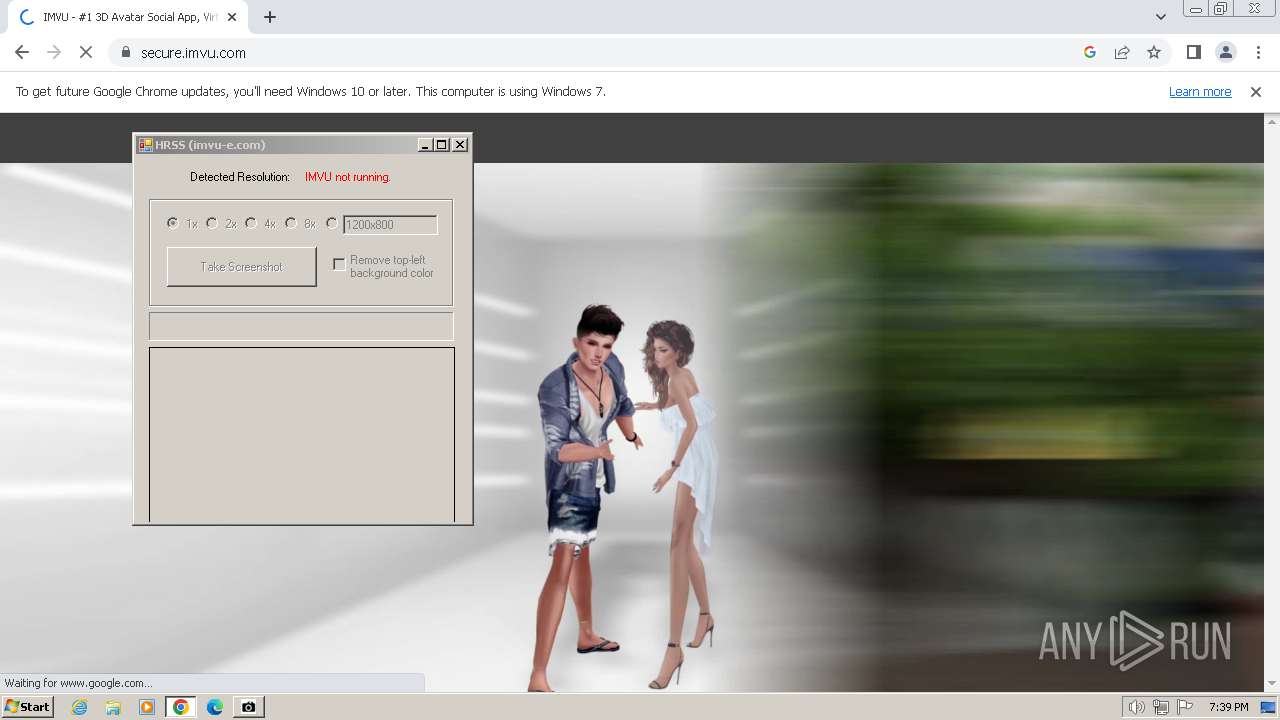This screenshot has width=1280, height=720.
Task: Open a new browser tab
Action: click(x=270, y=17)
